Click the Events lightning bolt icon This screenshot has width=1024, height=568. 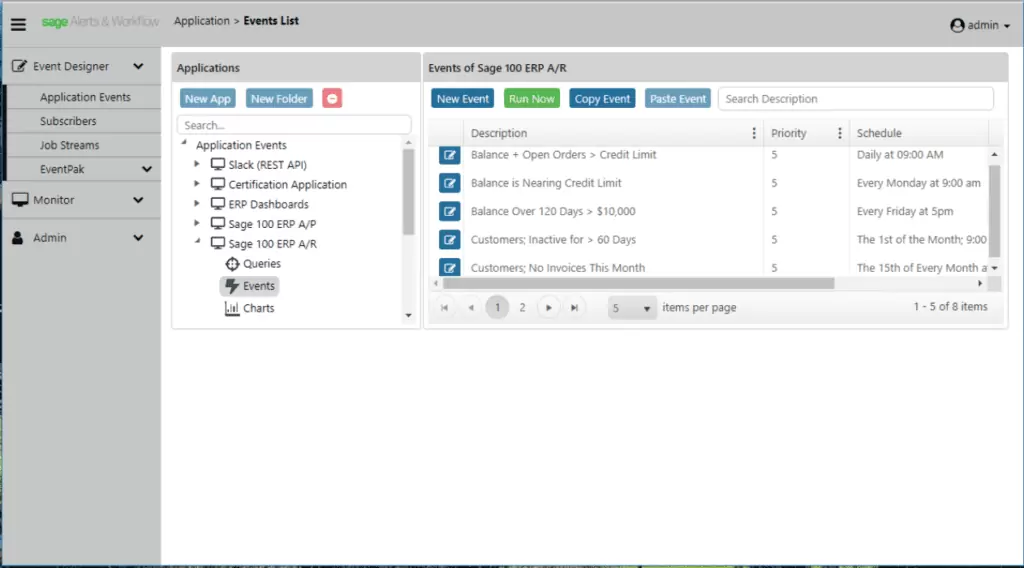point(232,286)
